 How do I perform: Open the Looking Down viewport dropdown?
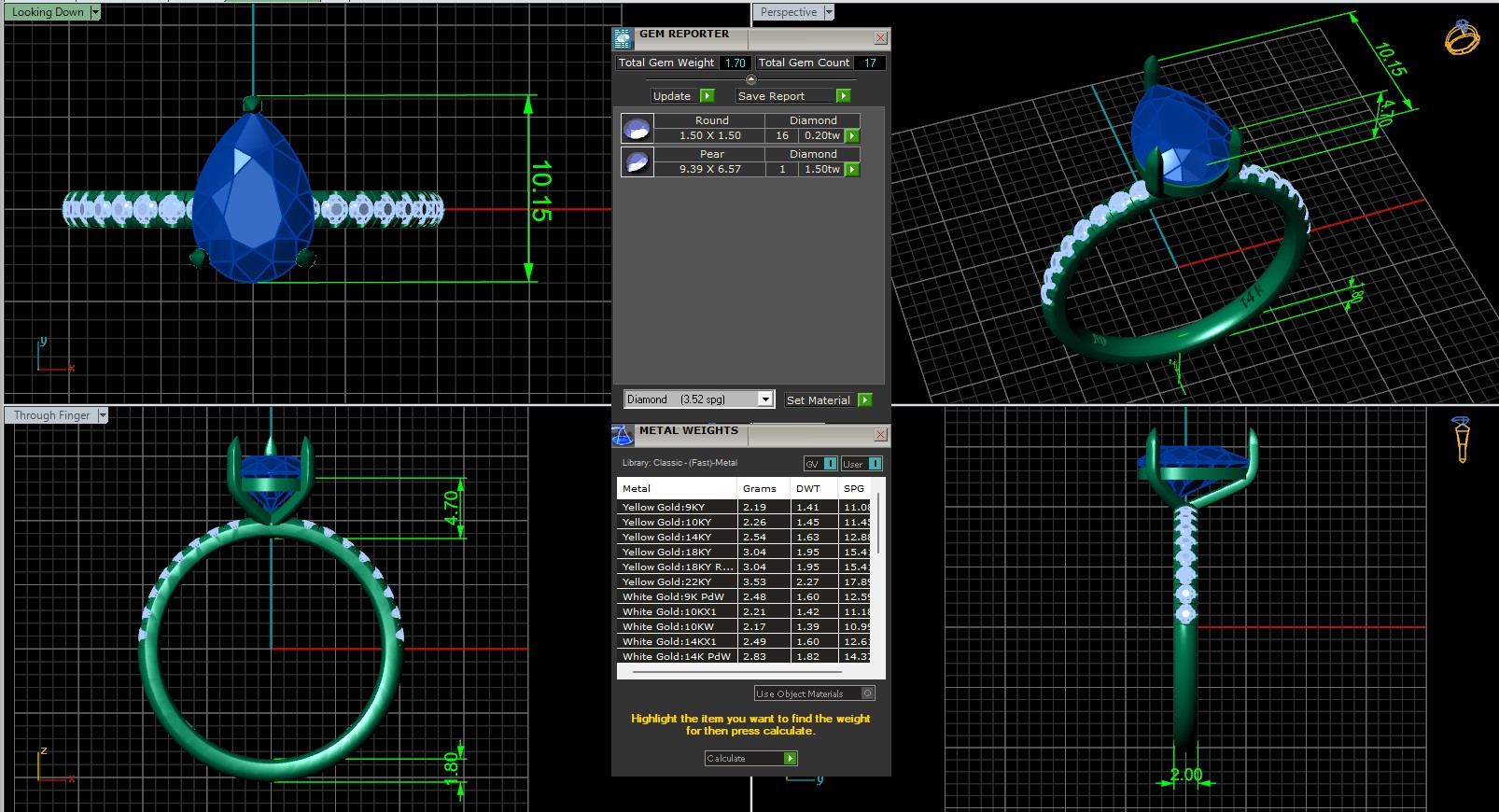click(x=95, y=12)
